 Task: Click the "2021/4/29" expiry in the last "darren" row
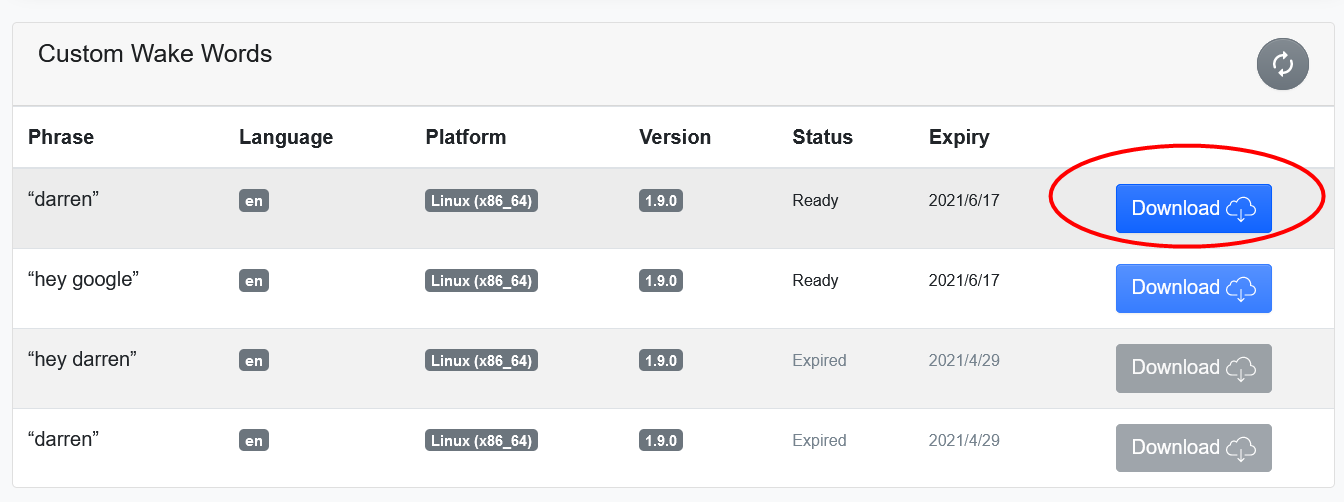click(964, 440)
